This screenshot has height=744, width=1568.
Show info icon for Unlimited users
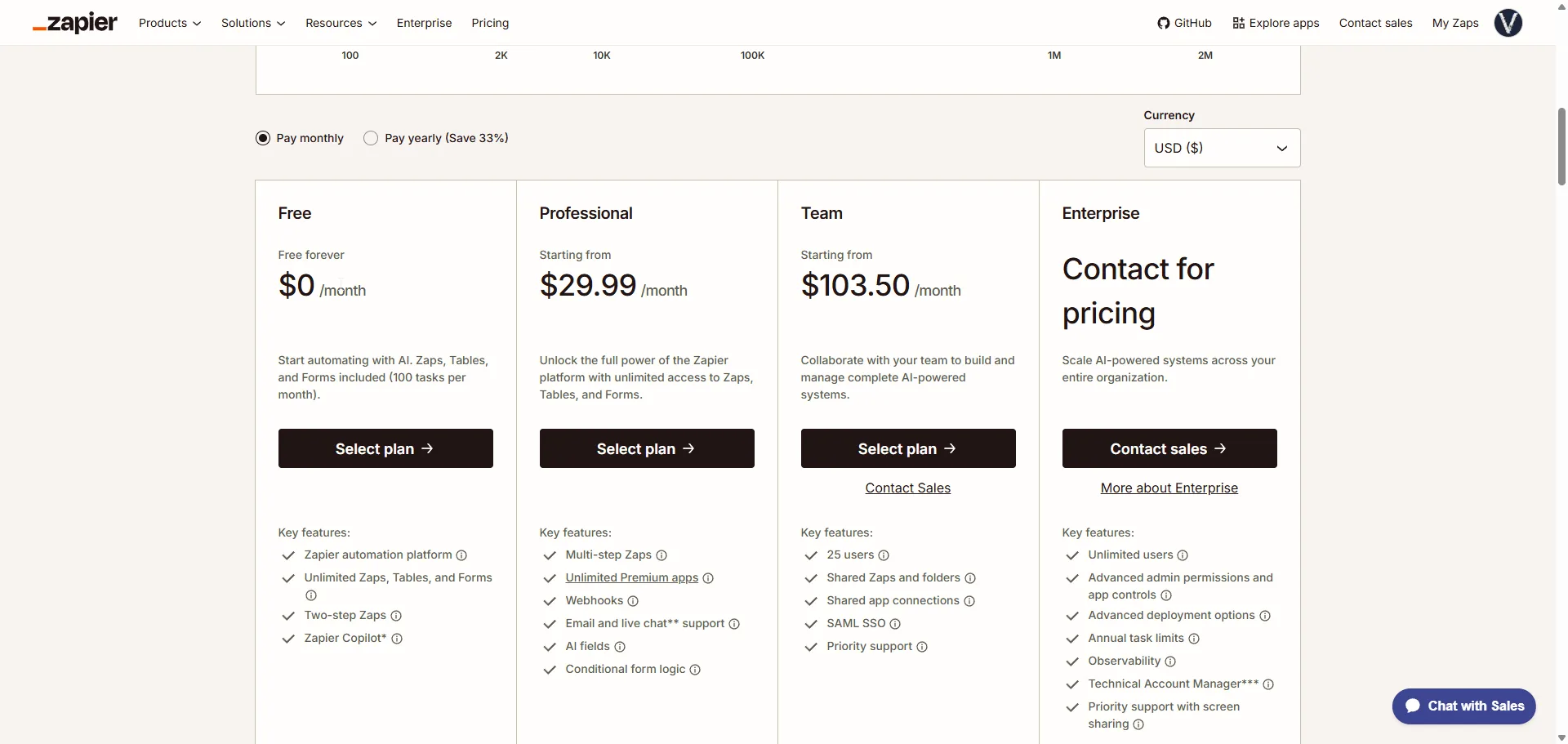pos(1183,555)
